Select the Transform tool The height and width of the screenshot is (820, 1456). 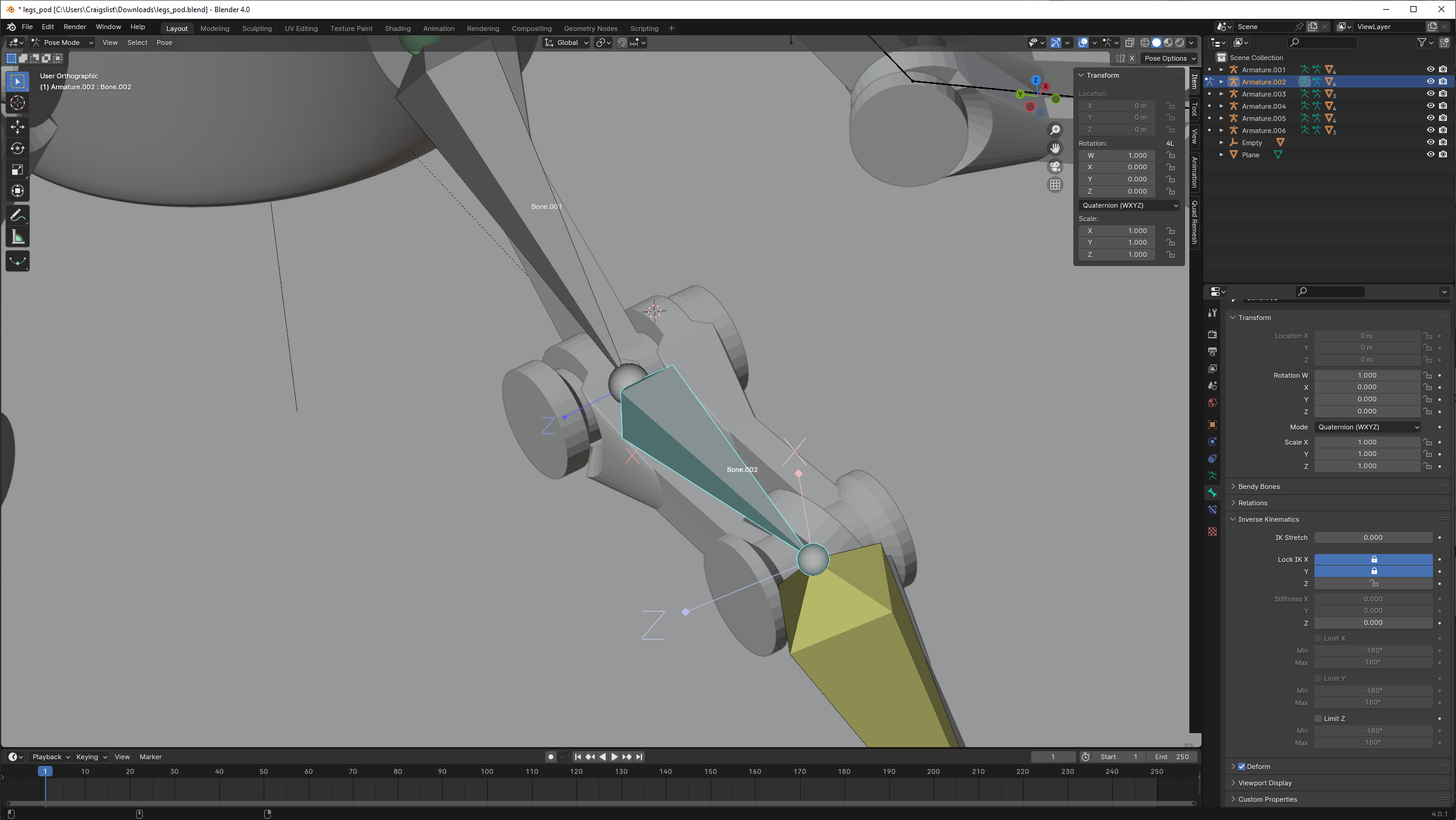click(x=18, y=191)
